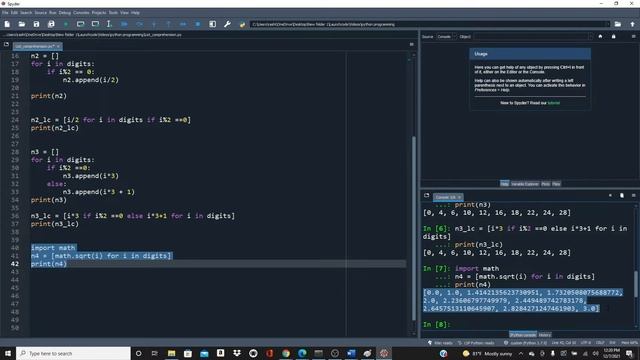The height and width of the screenshot is (360, 640).
Task: Click the Stop debugging square icon
Action: pos(198,24)
